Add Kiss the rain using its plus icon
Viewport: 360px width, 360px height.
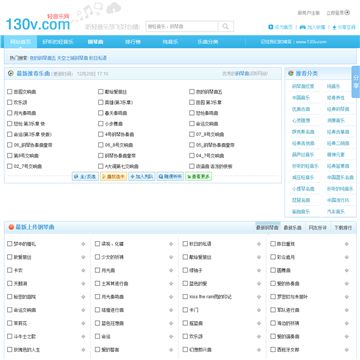(259, 297)
